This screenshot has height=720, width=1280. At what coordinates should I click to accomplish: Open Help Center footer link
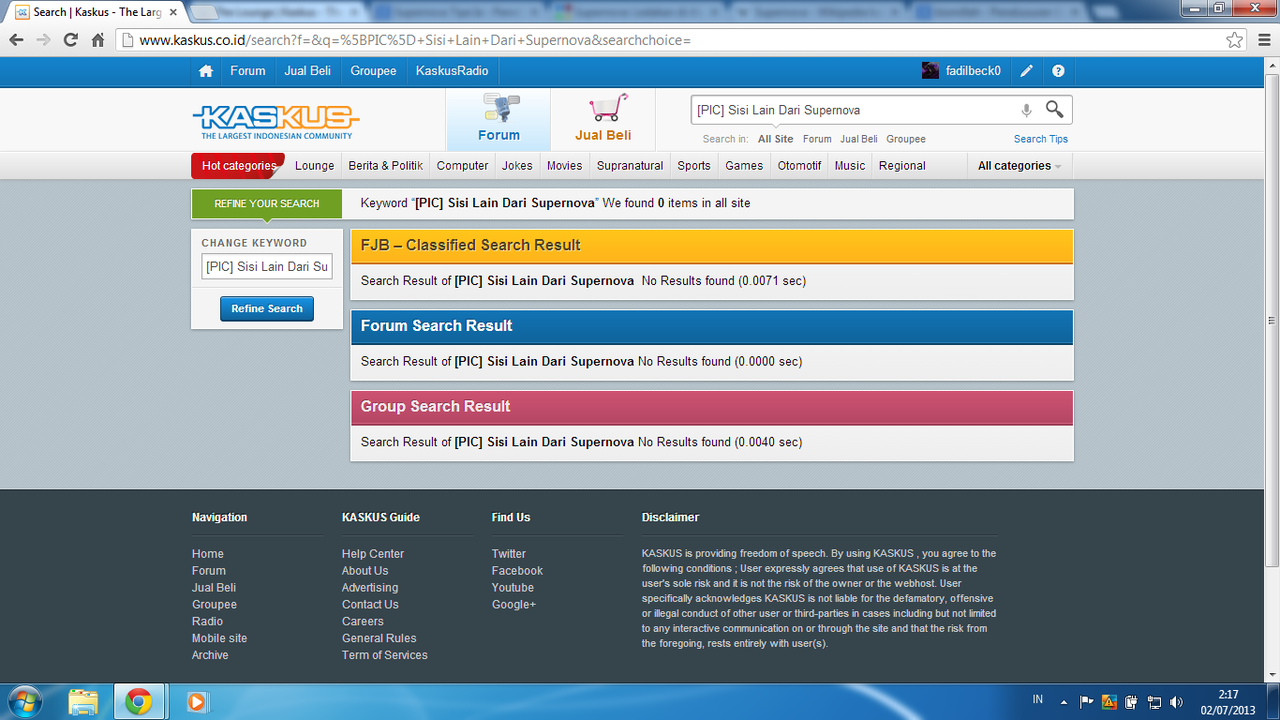(x=373, y=554)
